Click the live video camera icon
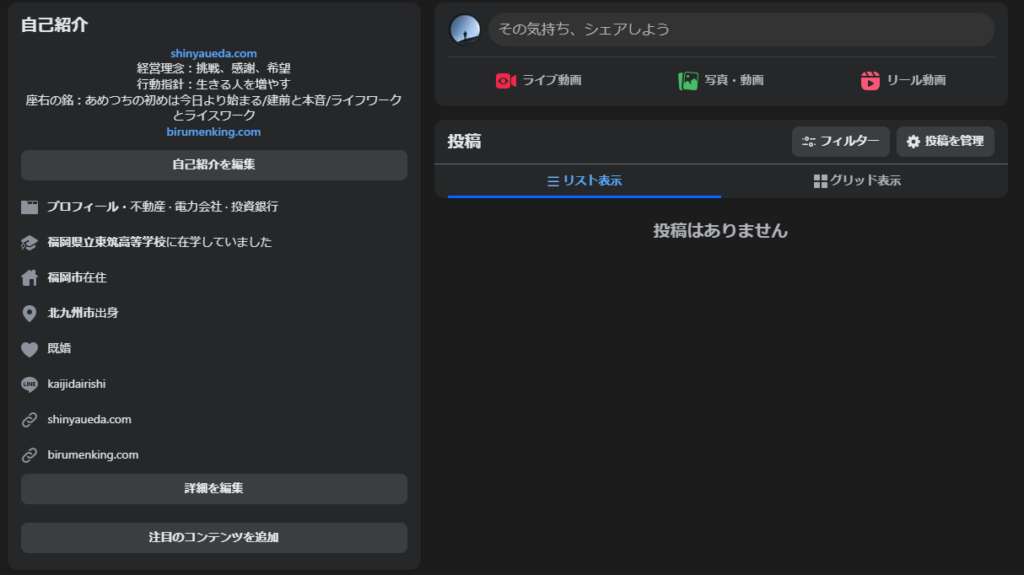This screenshot has width=1024, height=575. click(x=506, y=81)
